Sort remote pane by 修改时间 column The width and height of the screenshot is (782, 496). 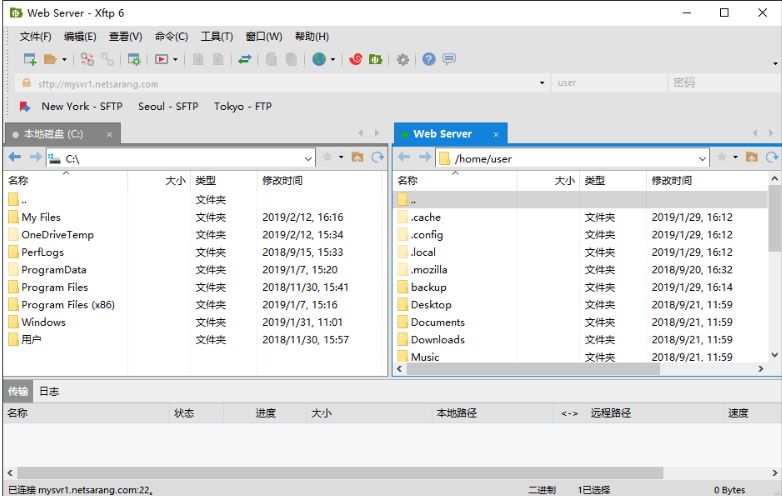(x=671, y=180)
